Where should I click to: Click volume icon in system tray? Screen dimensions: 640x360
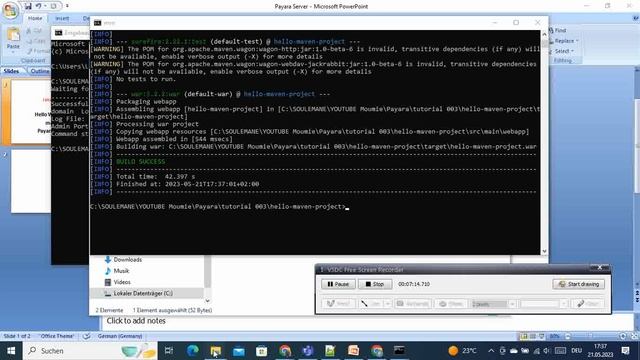547,351
